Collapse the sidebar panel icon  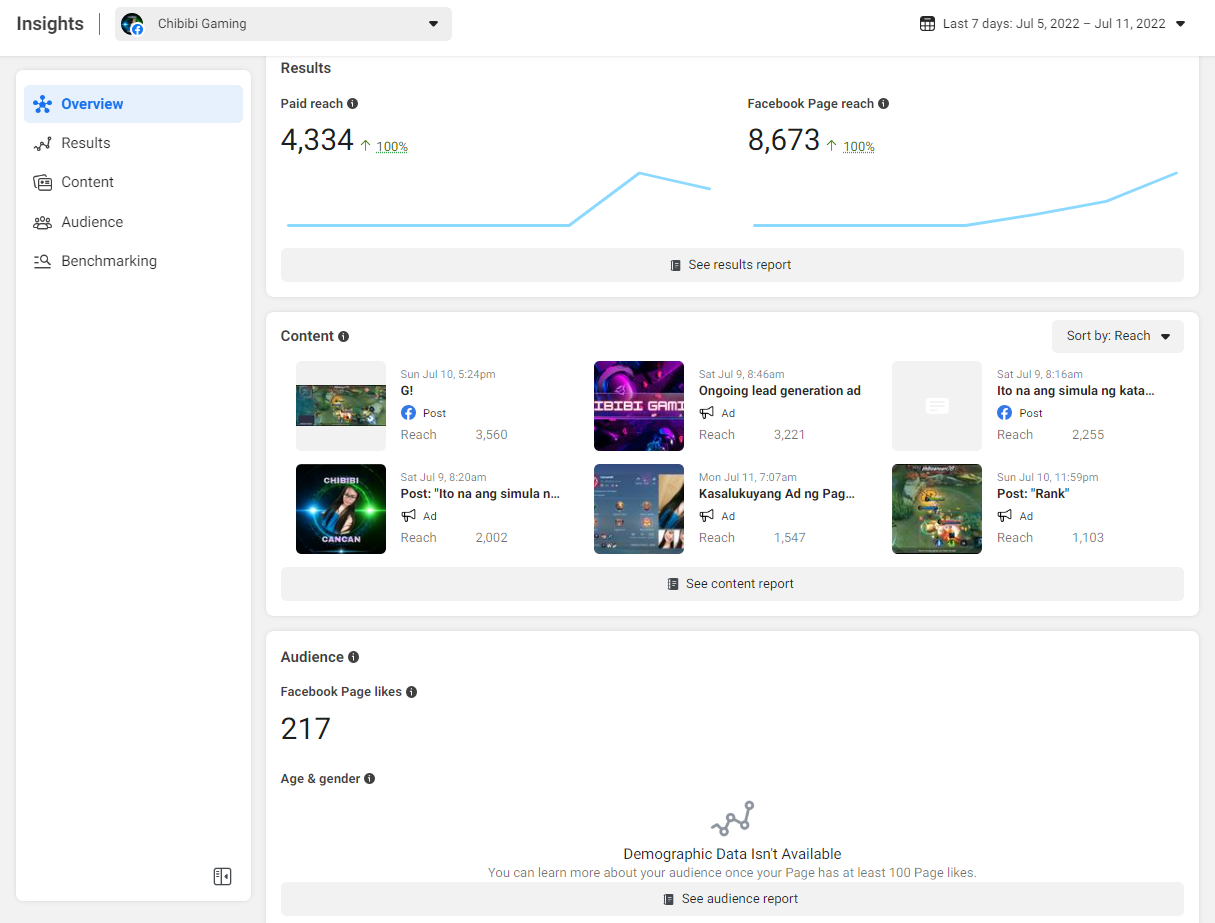click(x=222, y=877)
